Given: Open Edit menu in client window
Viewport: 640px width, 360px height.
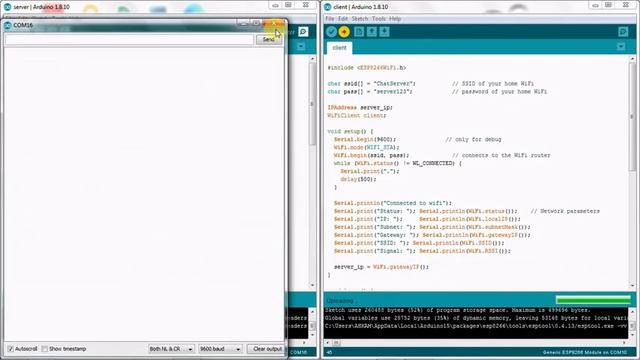Looking at the screenshot, I should 343,19.
